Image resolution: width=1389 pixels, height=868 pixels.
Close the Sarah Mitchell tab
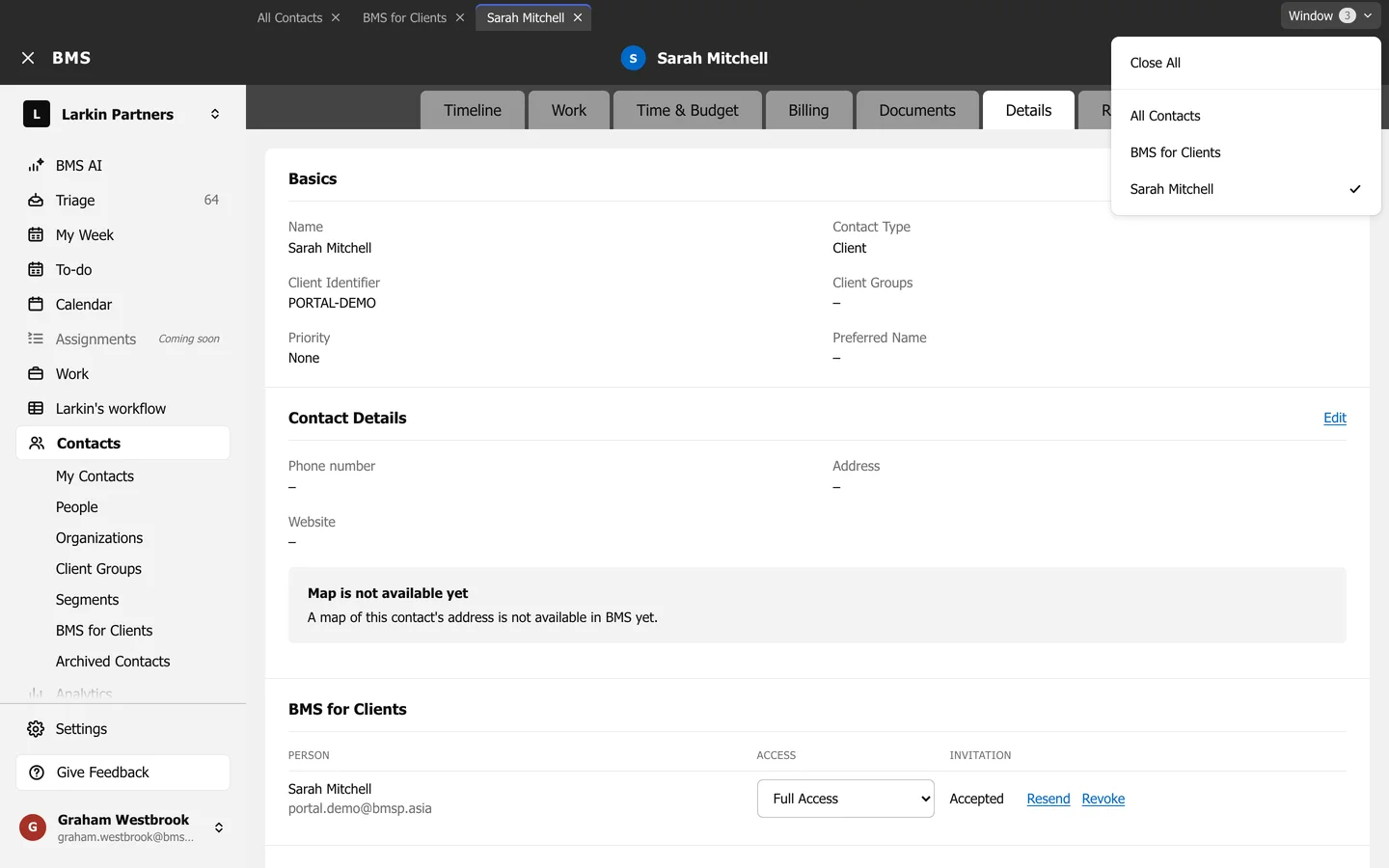[x=578, y=17]
